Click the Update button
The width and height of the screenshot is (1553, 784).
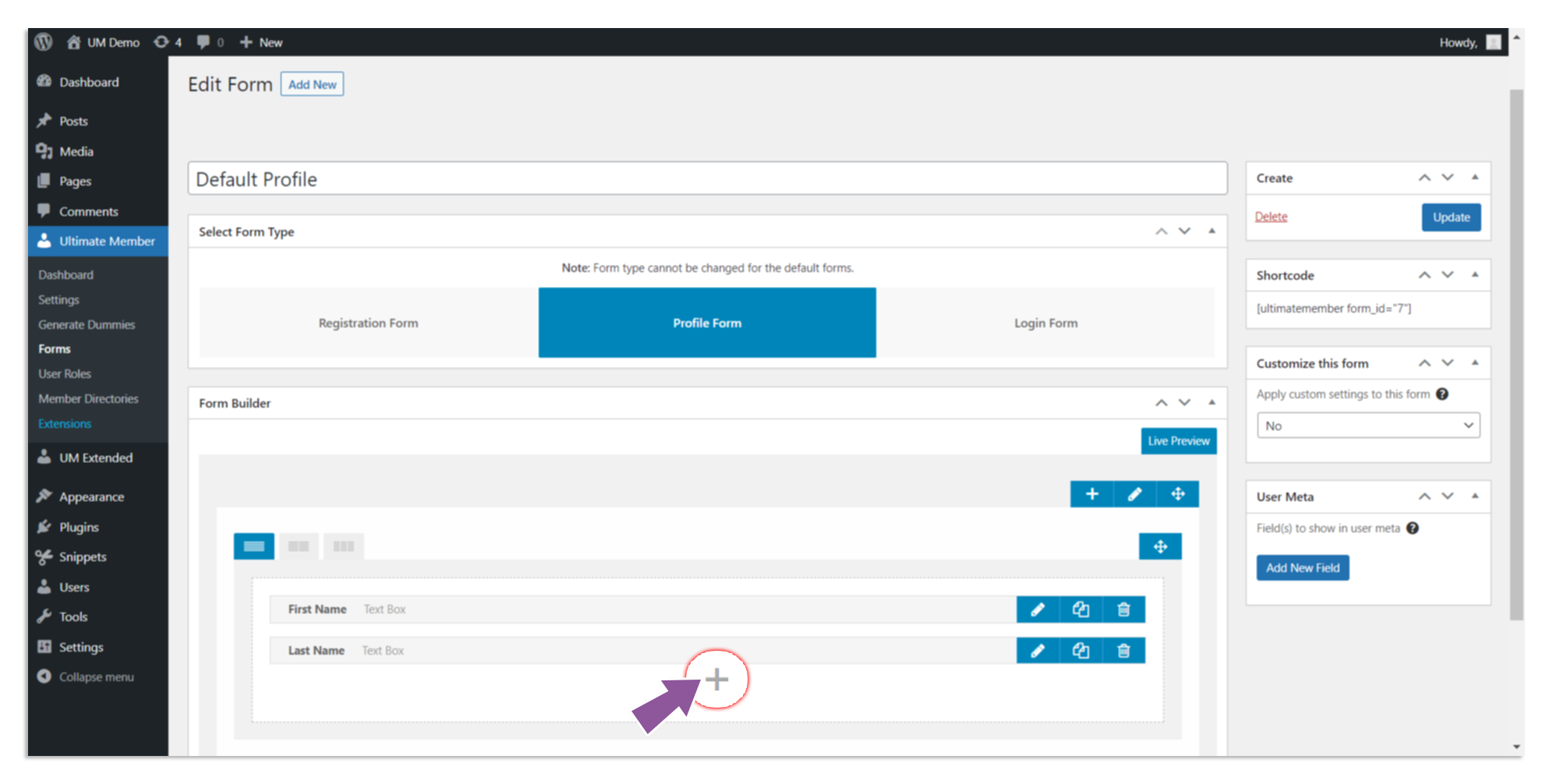click(1451, 217)
